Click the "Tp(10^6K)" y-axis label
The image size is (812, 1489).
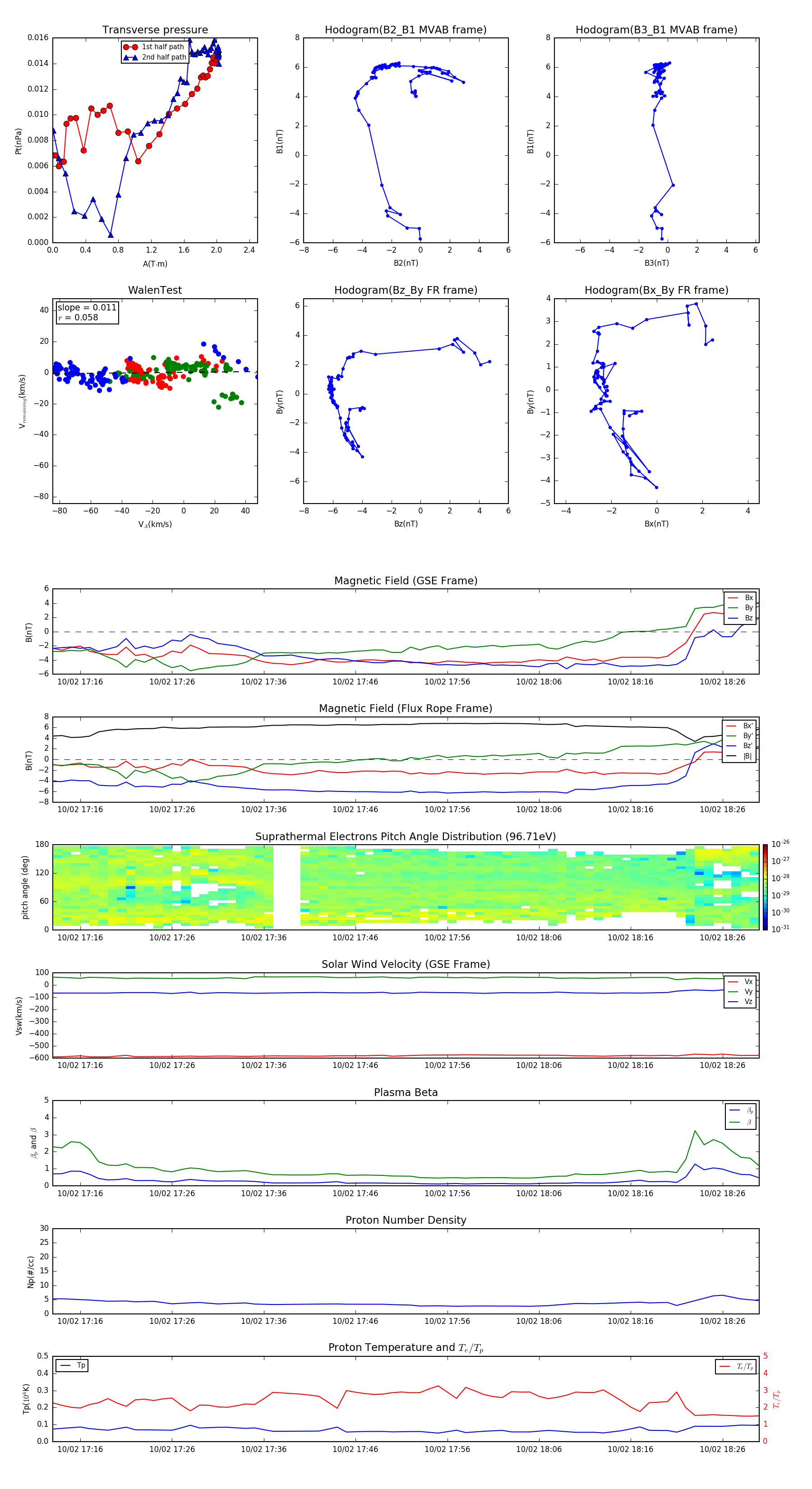click(26, 1399)
